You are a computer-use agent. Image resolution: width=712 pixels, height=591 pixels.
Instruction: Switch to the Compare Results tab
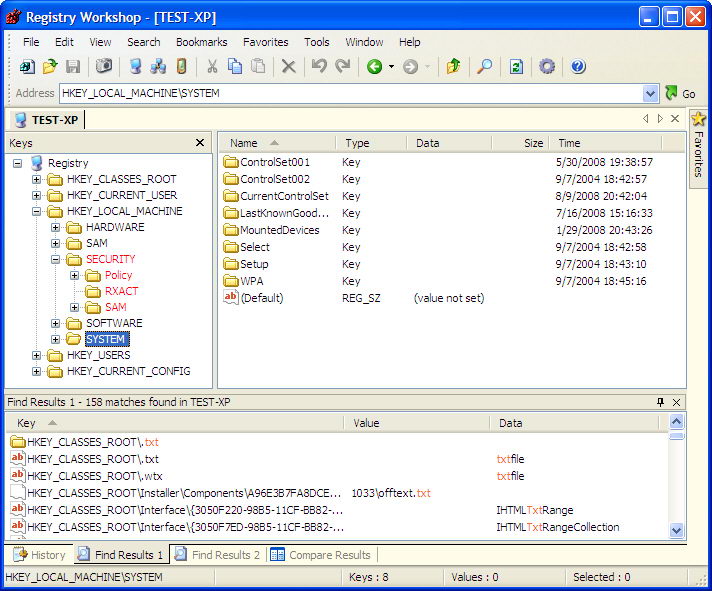pyautogui.click(x=320, y=555)
